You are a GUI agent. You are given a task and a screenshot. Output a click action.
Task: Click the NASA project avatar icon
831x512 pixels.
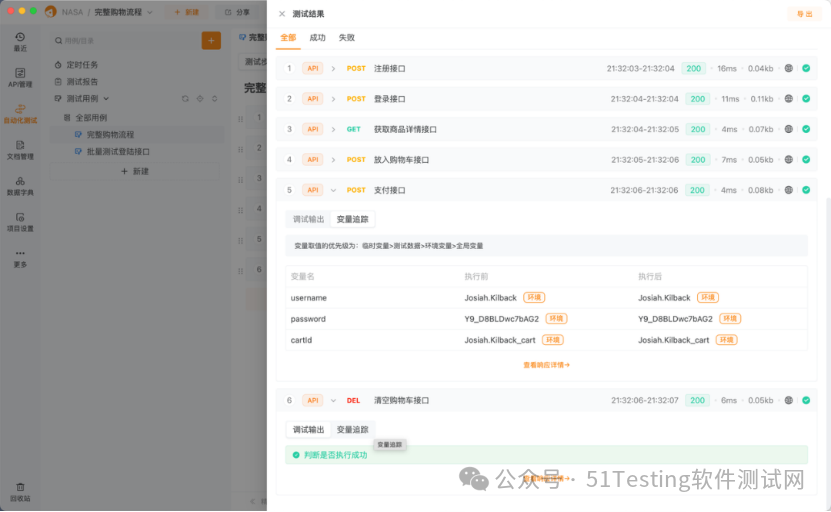50,12
